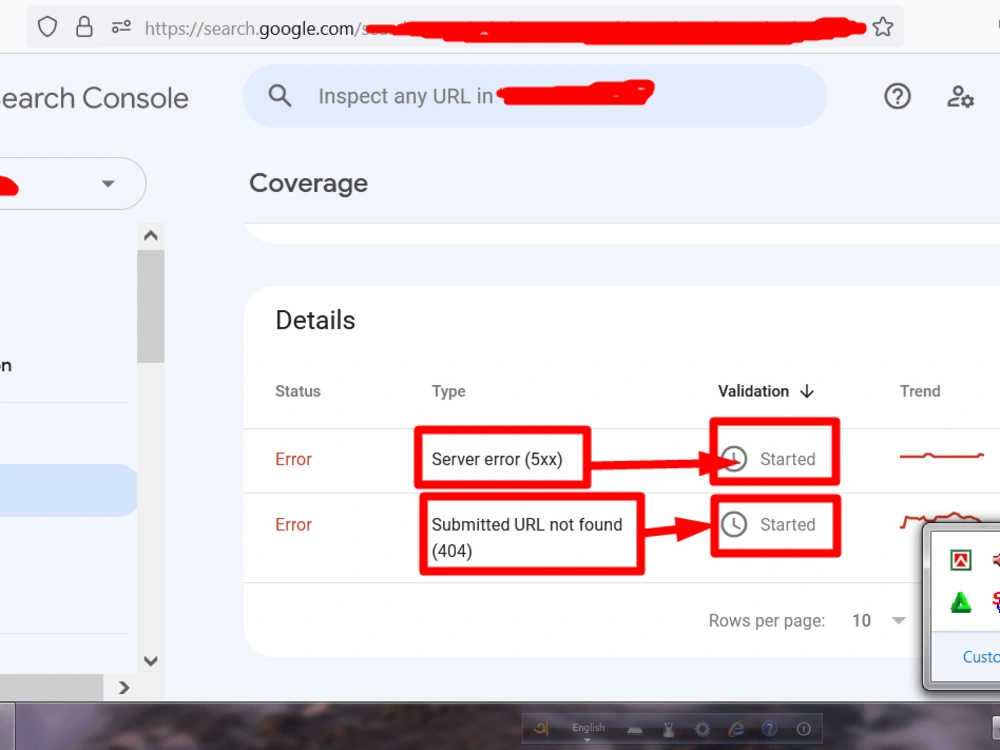
Task: Click Error status in 404 row
Action: pos(293,524)
